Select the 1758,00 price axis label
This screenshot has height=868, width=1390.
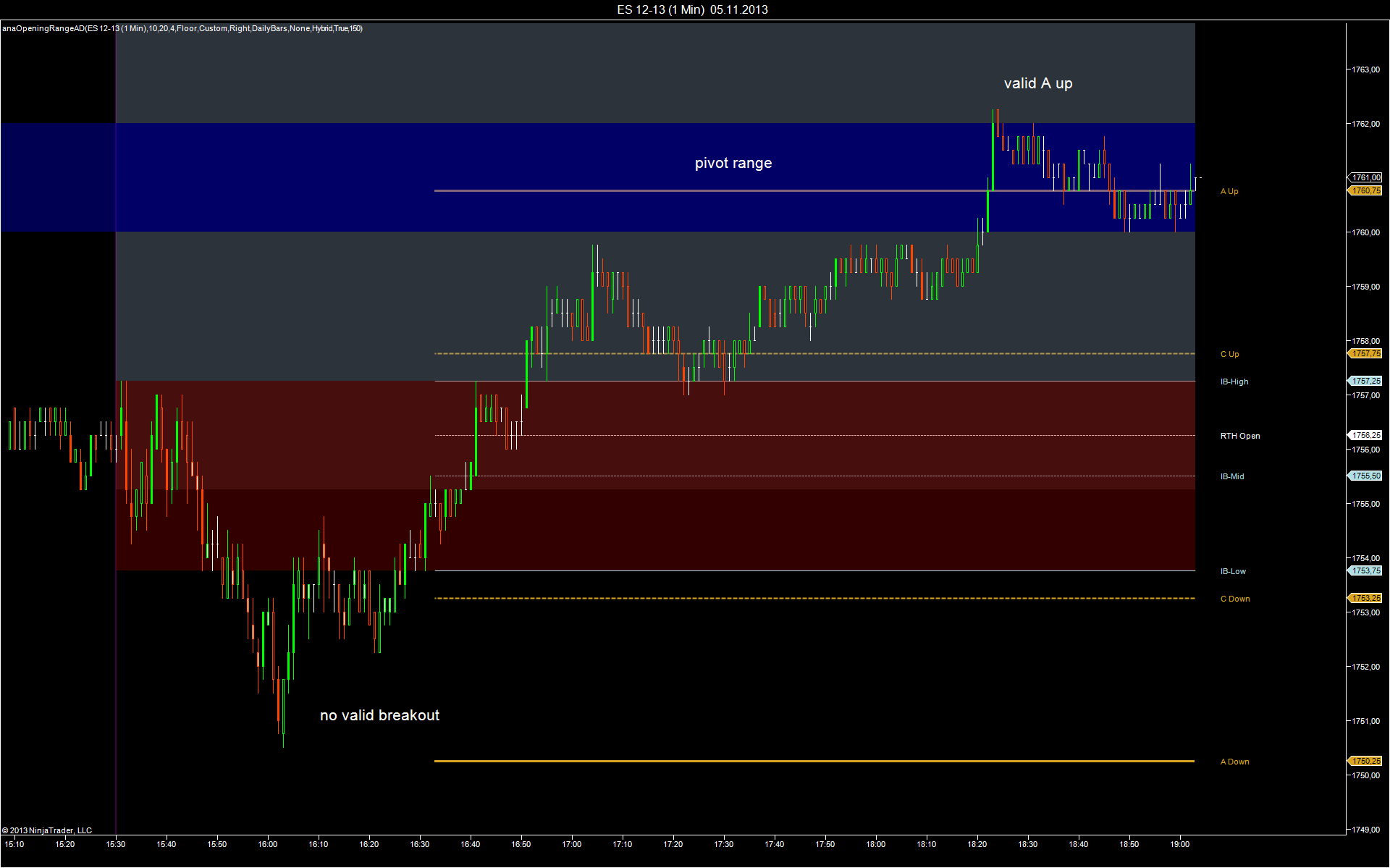[1365, 341]
